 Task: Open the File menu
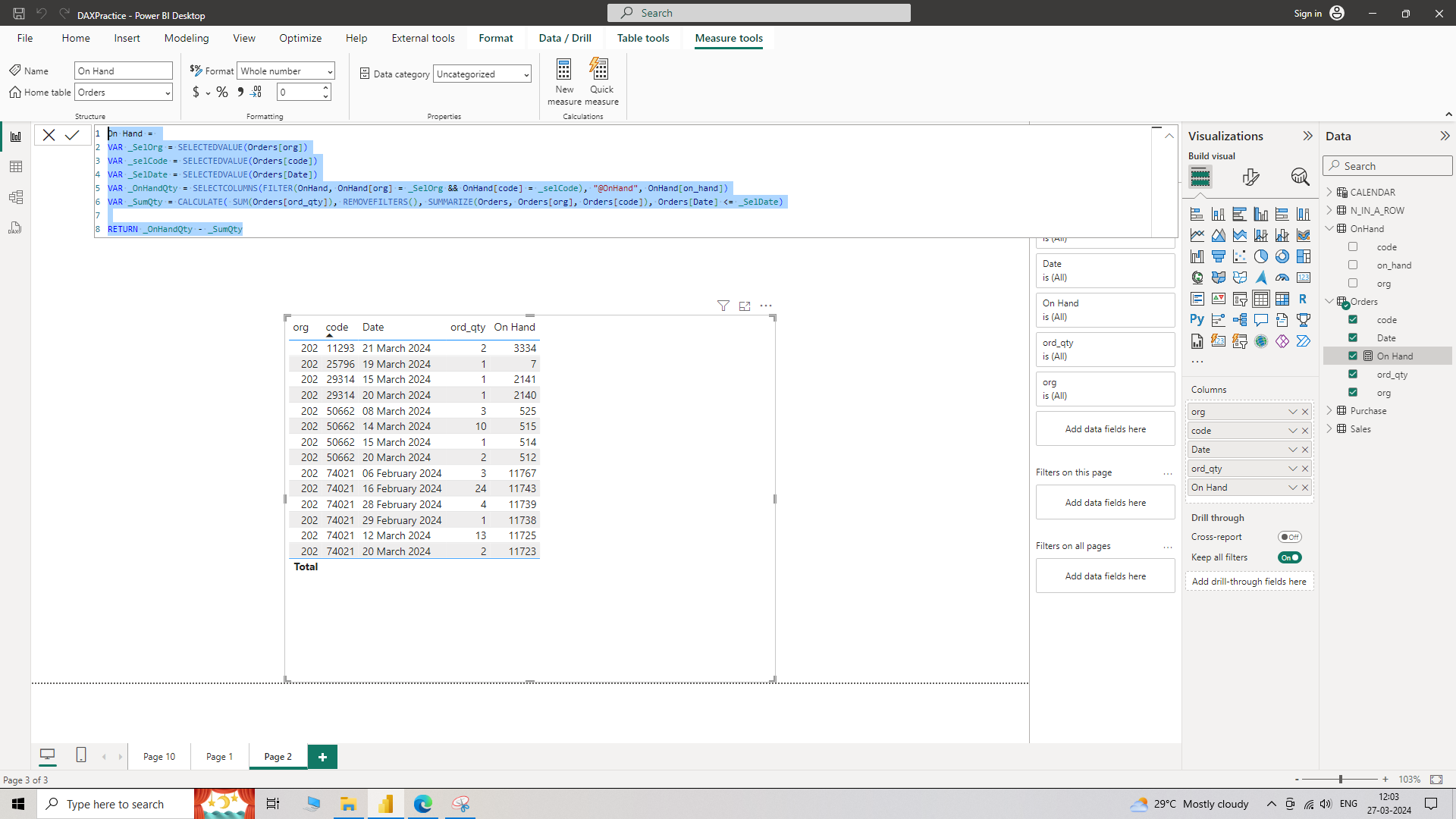point(25,38)
